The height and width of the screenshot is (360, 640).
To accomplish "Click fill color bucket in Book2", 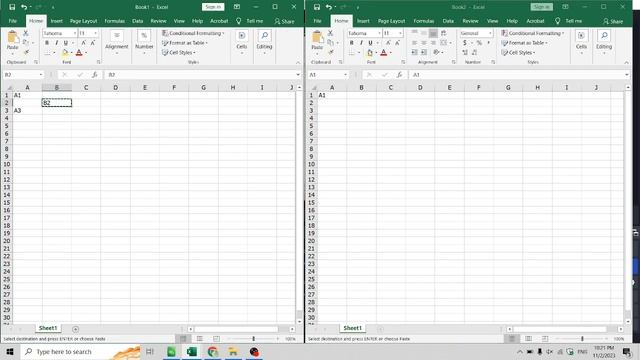I will (x=369, y=53).
